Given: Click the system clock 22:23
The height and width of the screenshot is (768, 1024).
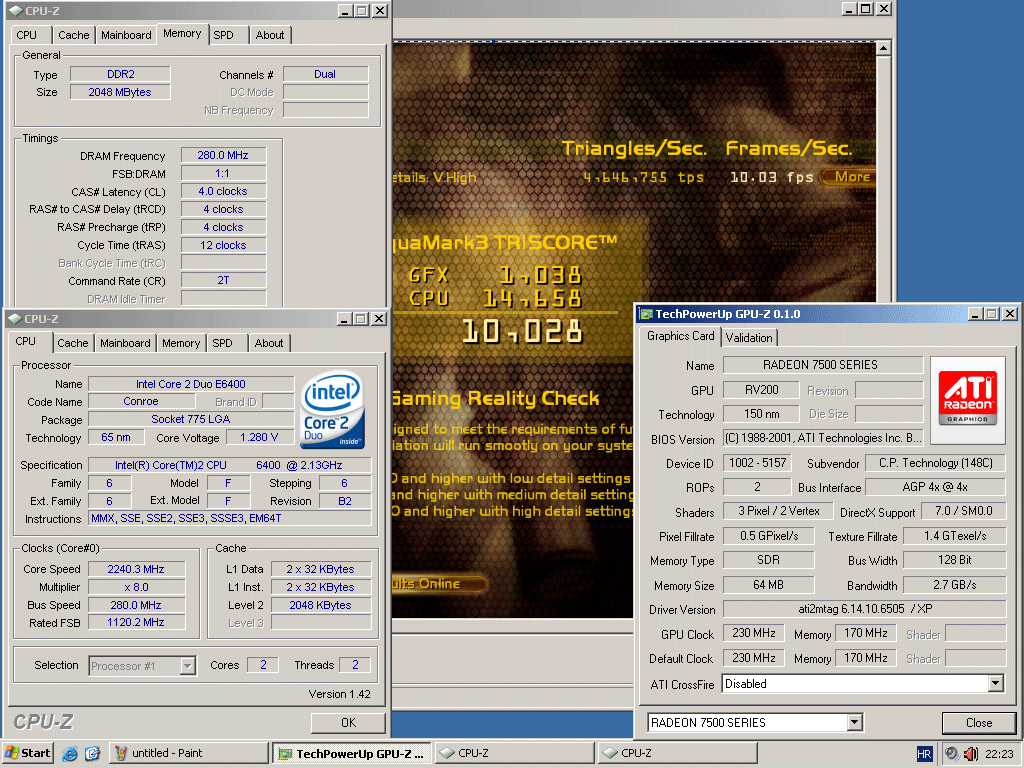Looking at the screenshot, I should click(x=999, y=754).
